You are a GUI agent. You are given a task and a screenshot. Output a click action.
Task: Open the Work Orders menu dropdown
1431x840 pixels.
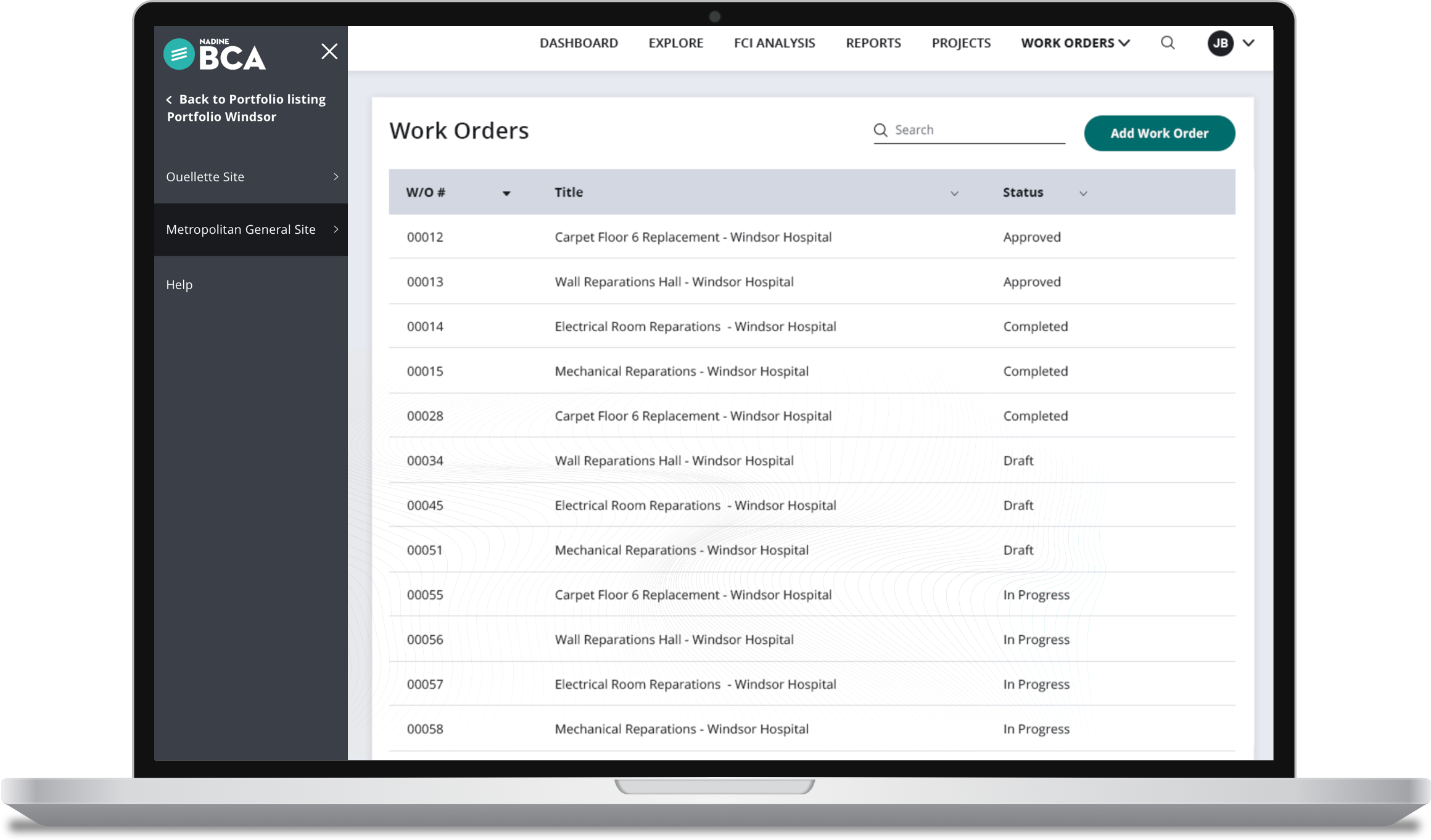pos(1075,43)
